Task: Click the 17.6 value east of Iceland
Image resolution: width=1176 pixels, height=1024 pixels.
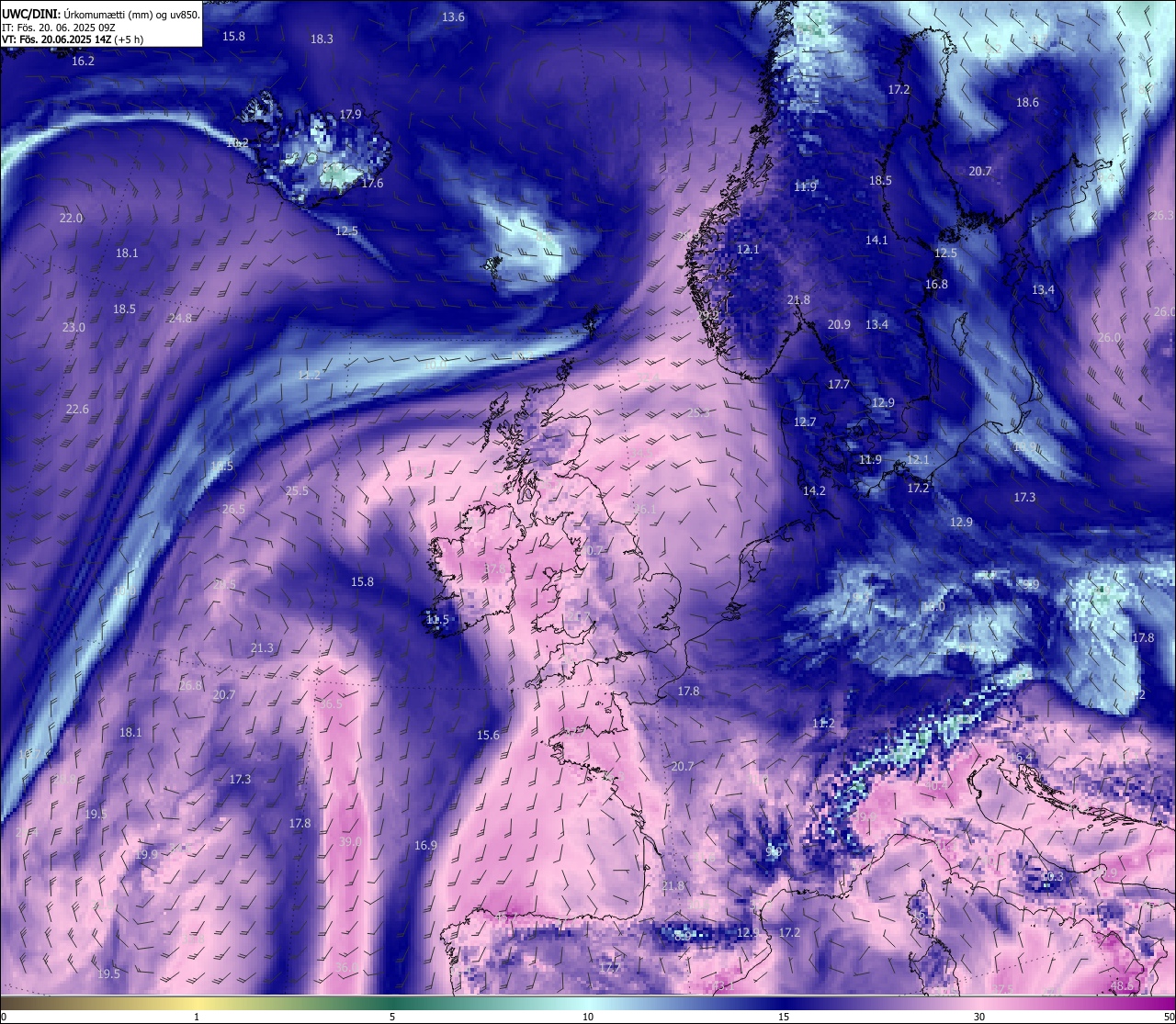Action: (372, 184)
